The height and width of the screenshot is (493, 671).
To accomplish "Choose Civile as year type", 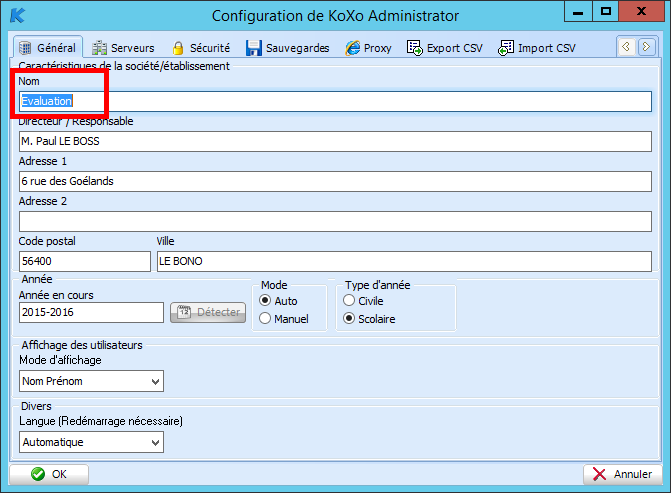I will pos(349,300).
